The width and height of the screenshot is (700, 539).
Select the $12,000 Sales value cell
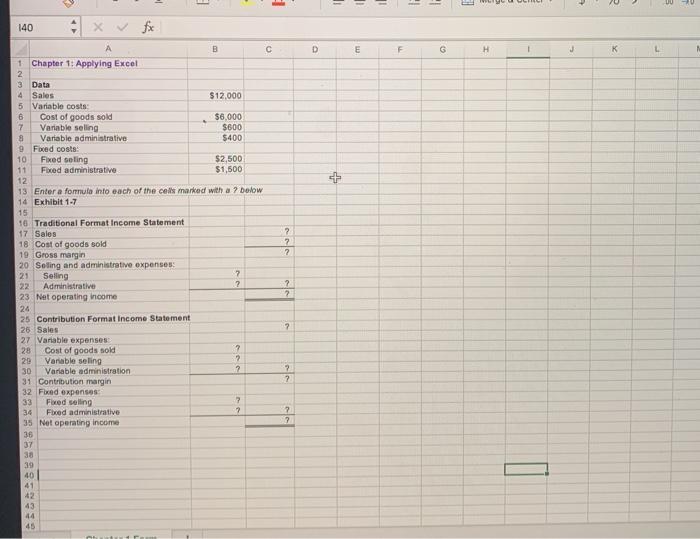216,95
